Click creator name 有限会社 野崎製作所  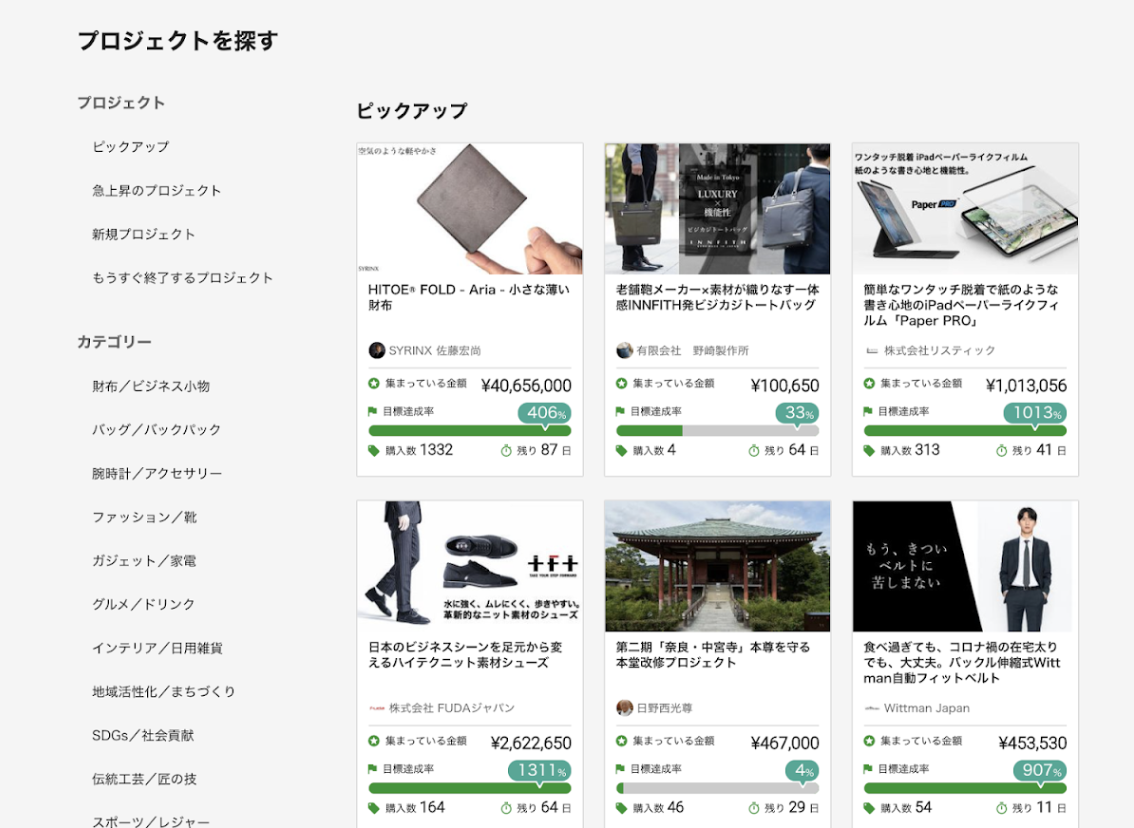click(692, 351)
